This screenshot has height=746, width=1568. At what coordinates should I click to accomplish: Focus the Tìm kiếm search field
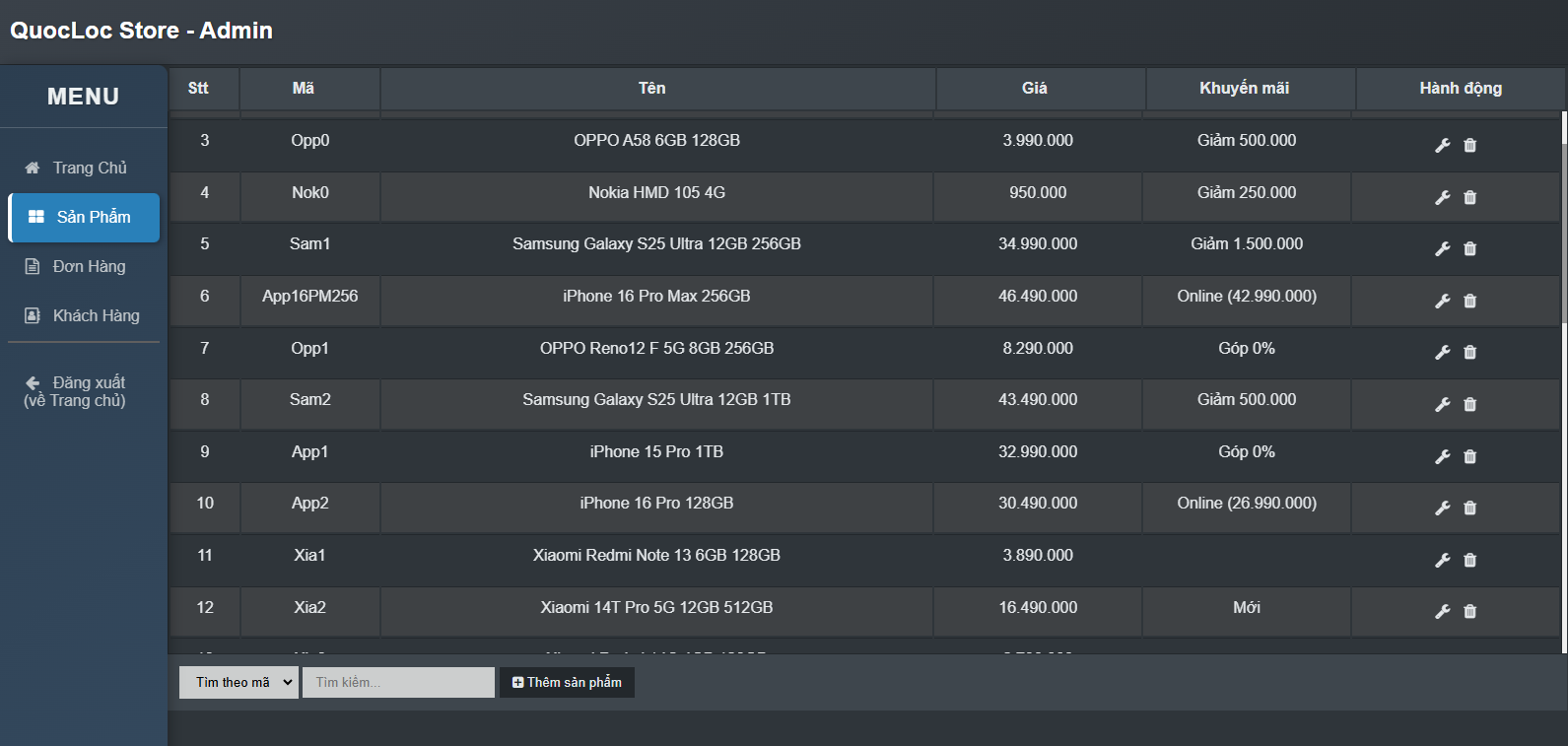[398, 682]
